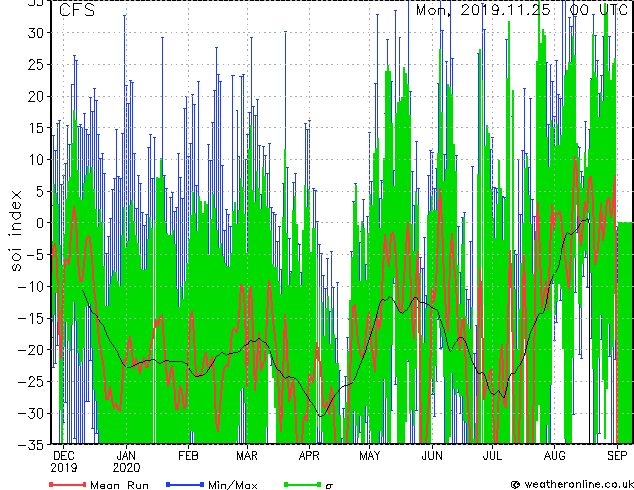Image resolution: width=634 pixels, height=490 pixels.
Task: Click the 'soi index' axis title
Action: (16, 230)
